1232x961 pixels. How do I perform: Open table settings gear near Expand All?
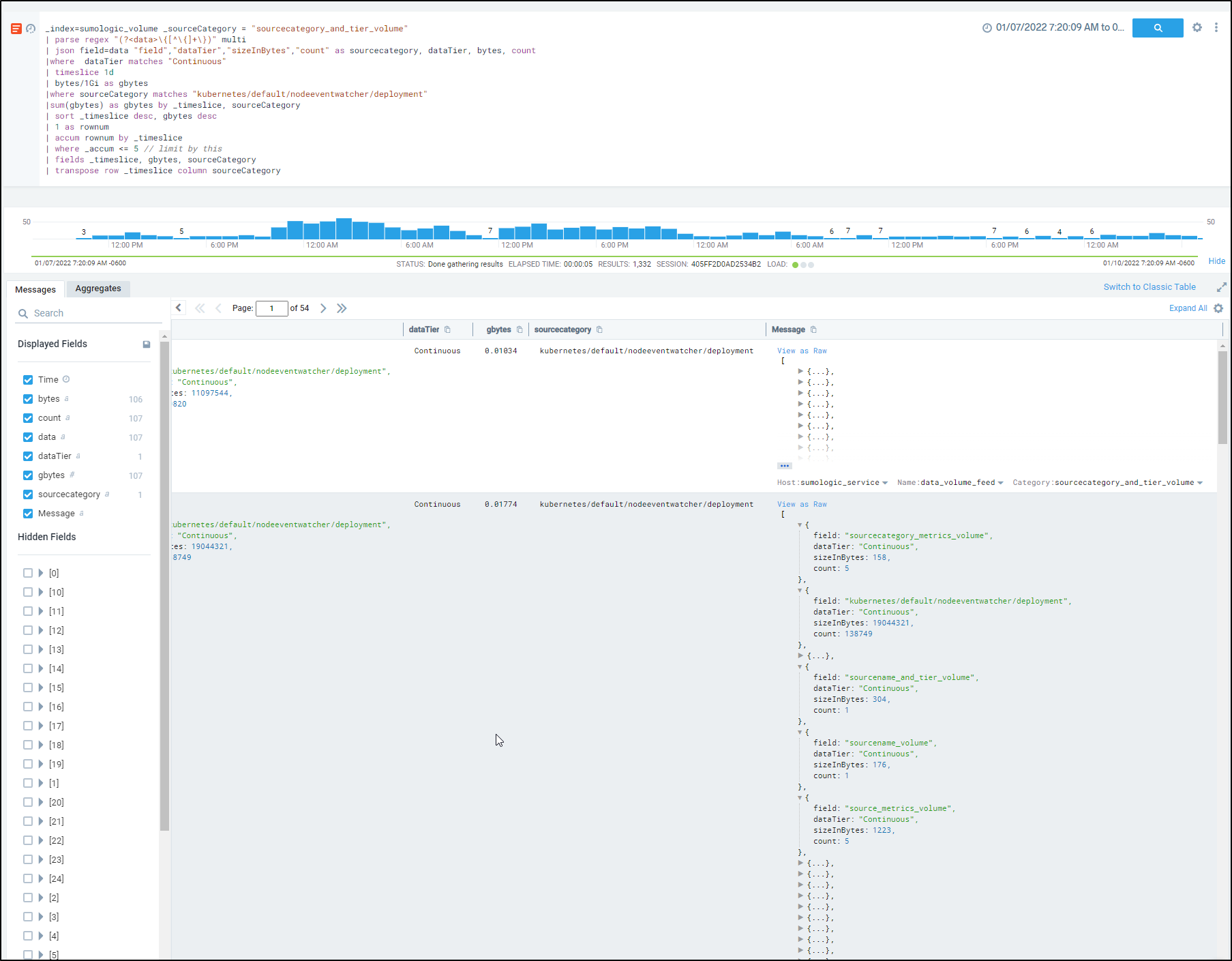[x=1218, y=308]
